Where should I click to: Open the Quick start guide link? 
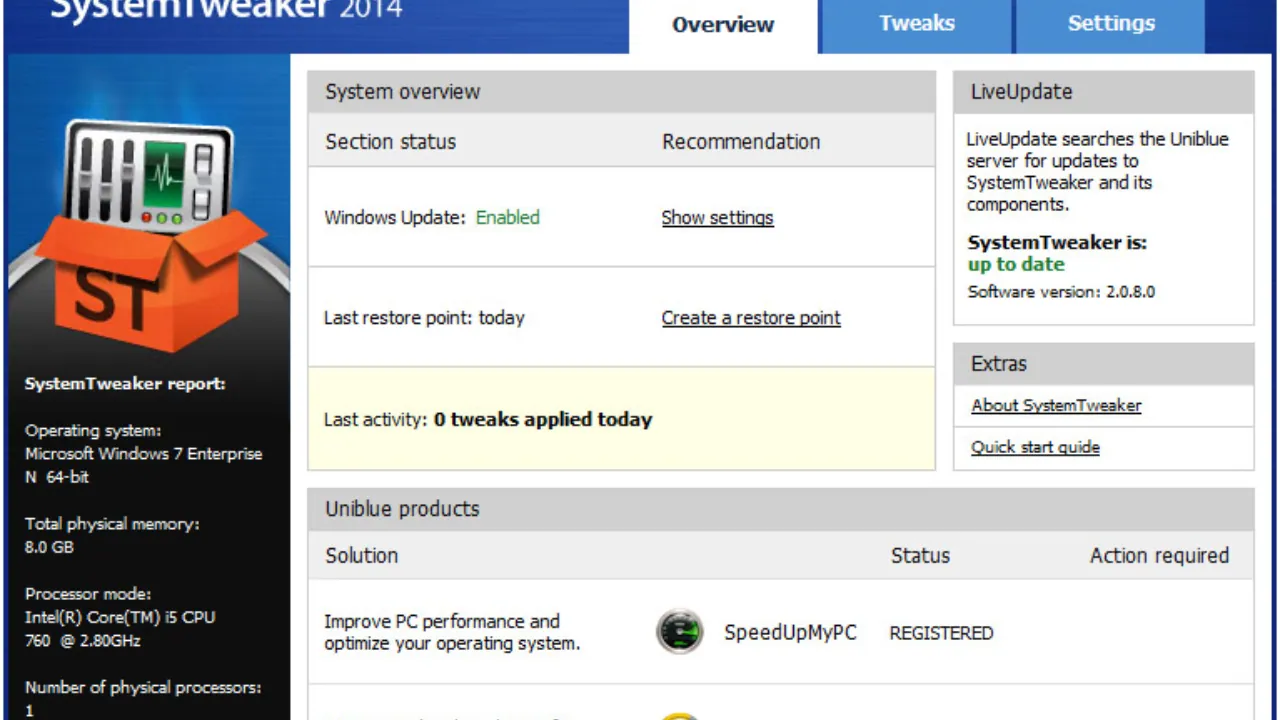pos(1035,447)
